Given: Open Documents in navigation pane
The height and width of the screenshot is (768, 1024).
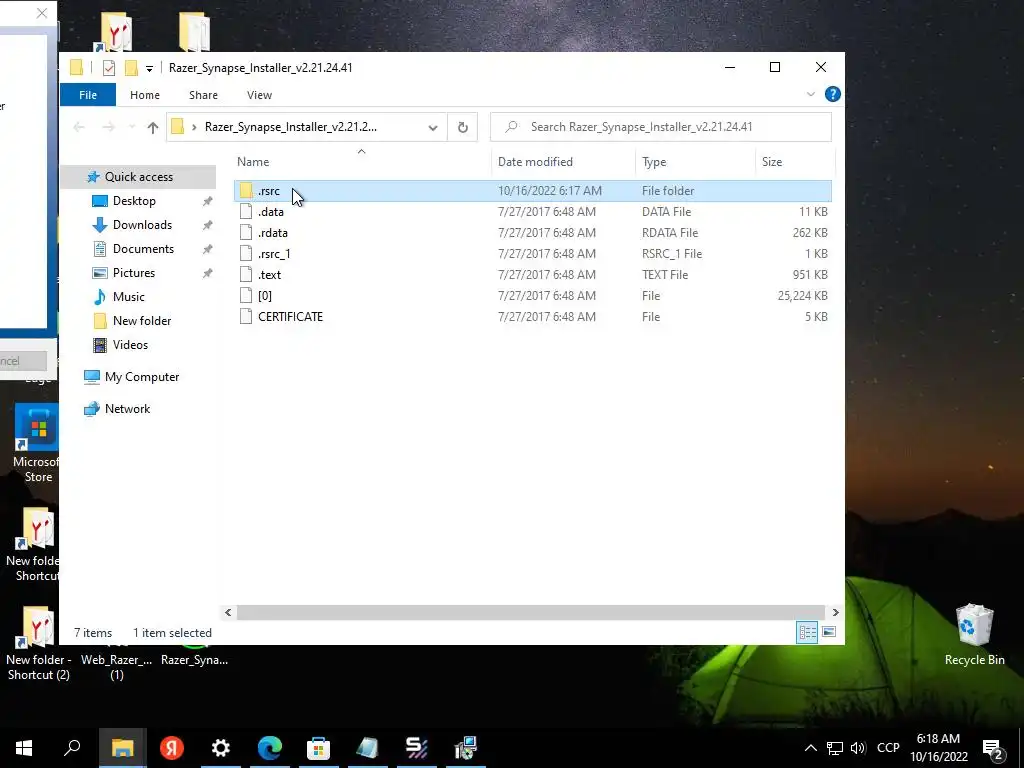Looking at the screenshot, I should pos(143,249).
